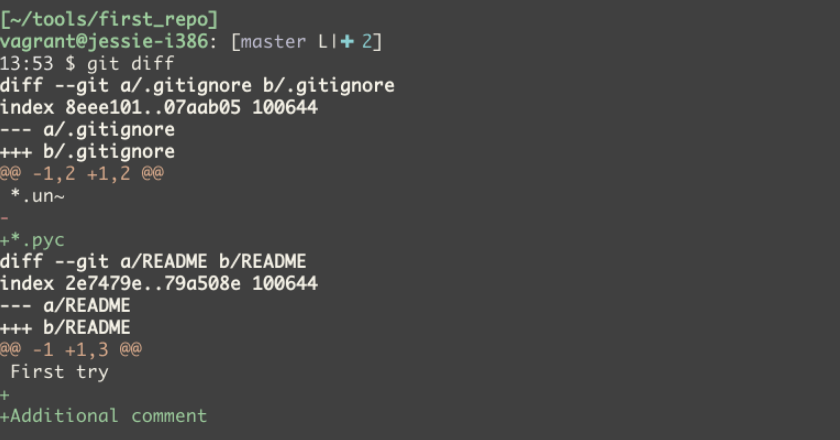Click the index 8eee101..07aab05 line

point(159,107)
